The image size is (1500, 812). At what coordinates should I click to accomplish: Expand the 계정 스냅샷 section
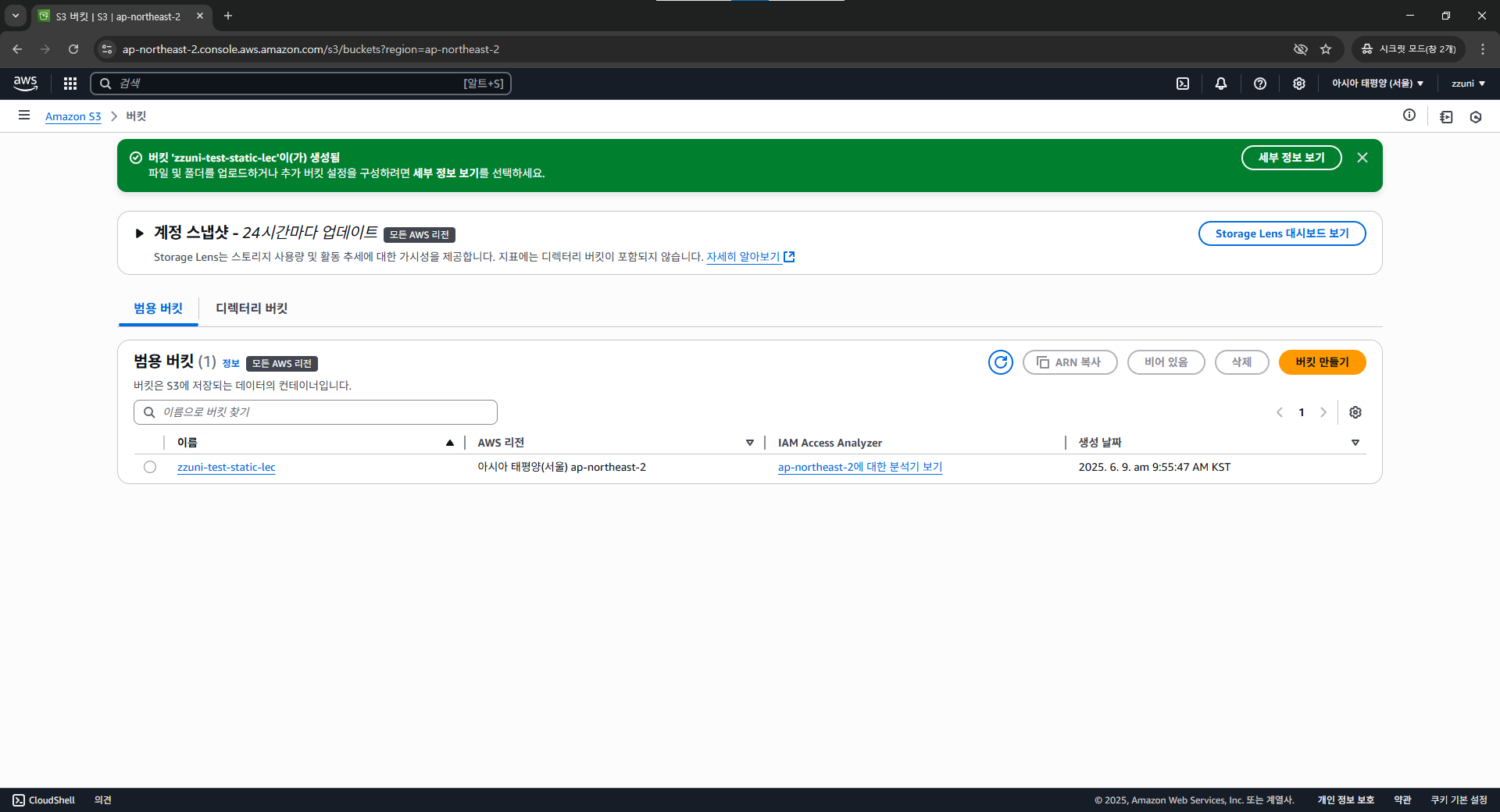139,233
